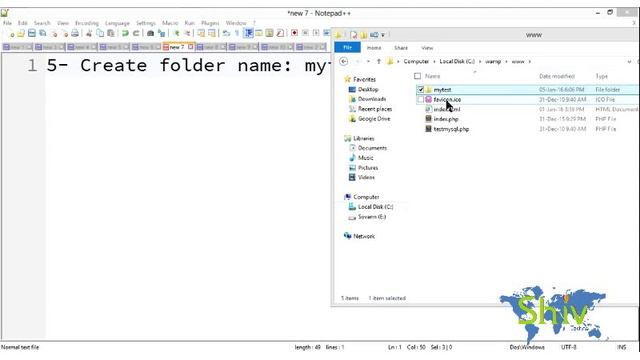Viewport: 640px width, 360px height.
Task: Select Documents under Libraries
Action: coord(372,148)
